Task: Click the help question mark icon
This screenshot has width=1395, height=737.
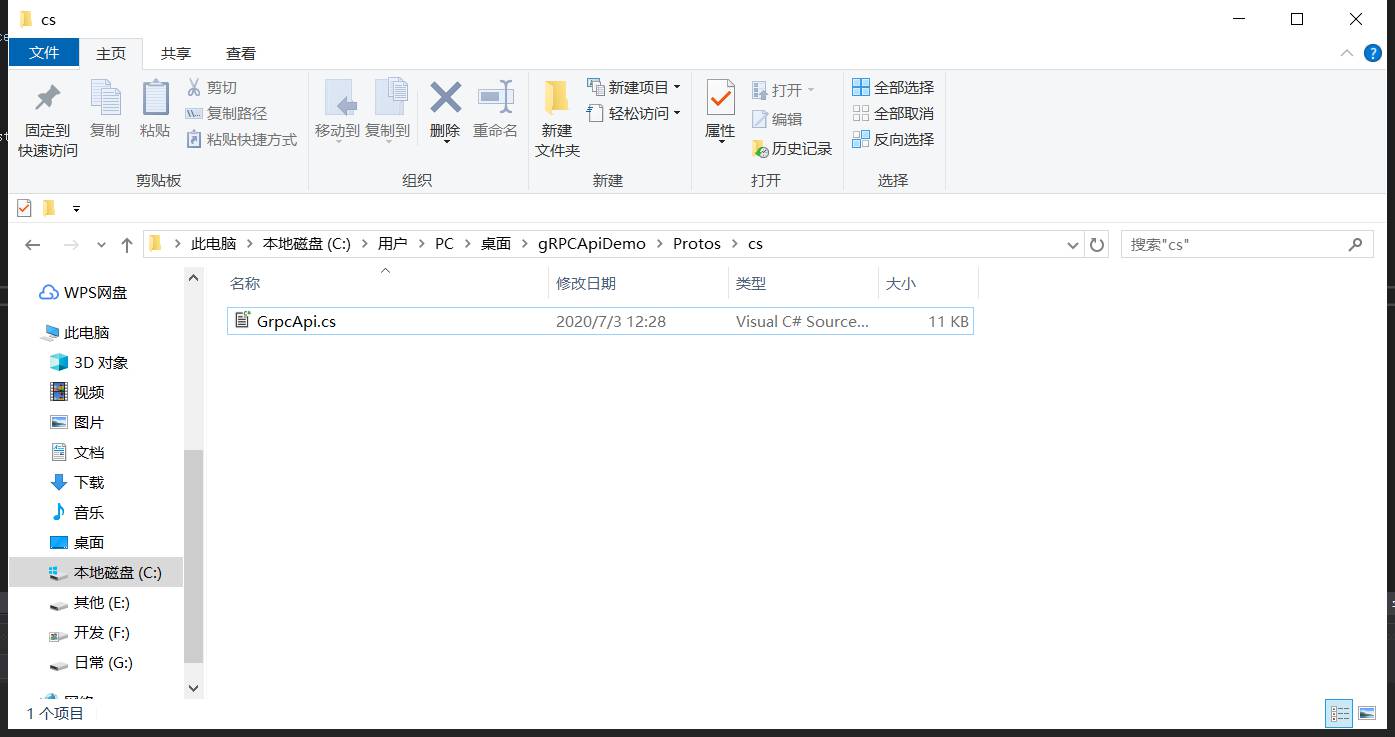Action: [x=1373, y=53]
